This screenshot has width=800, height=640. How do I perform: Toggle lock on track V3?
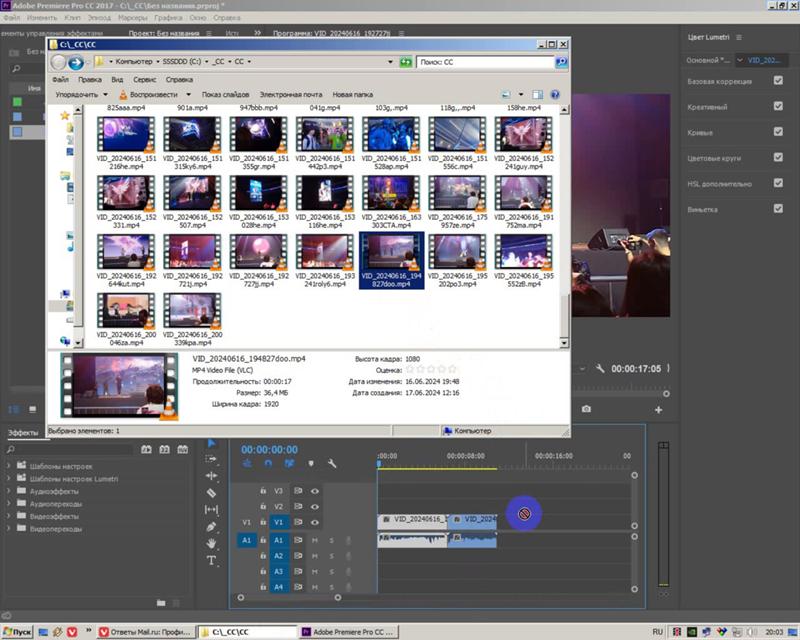263,491
